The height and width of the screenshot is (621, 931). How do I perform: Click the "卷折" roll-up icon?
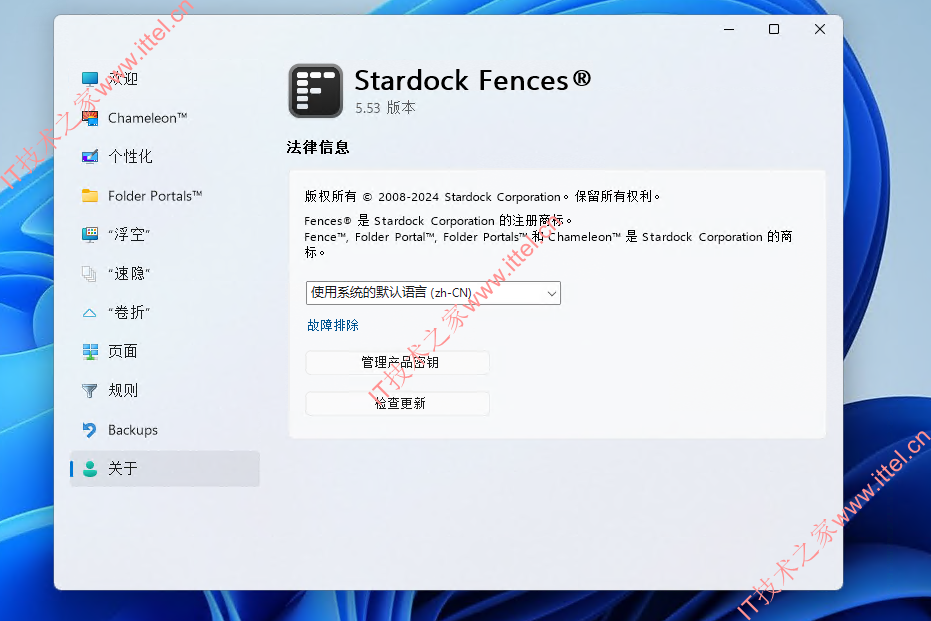pos(89,313)
